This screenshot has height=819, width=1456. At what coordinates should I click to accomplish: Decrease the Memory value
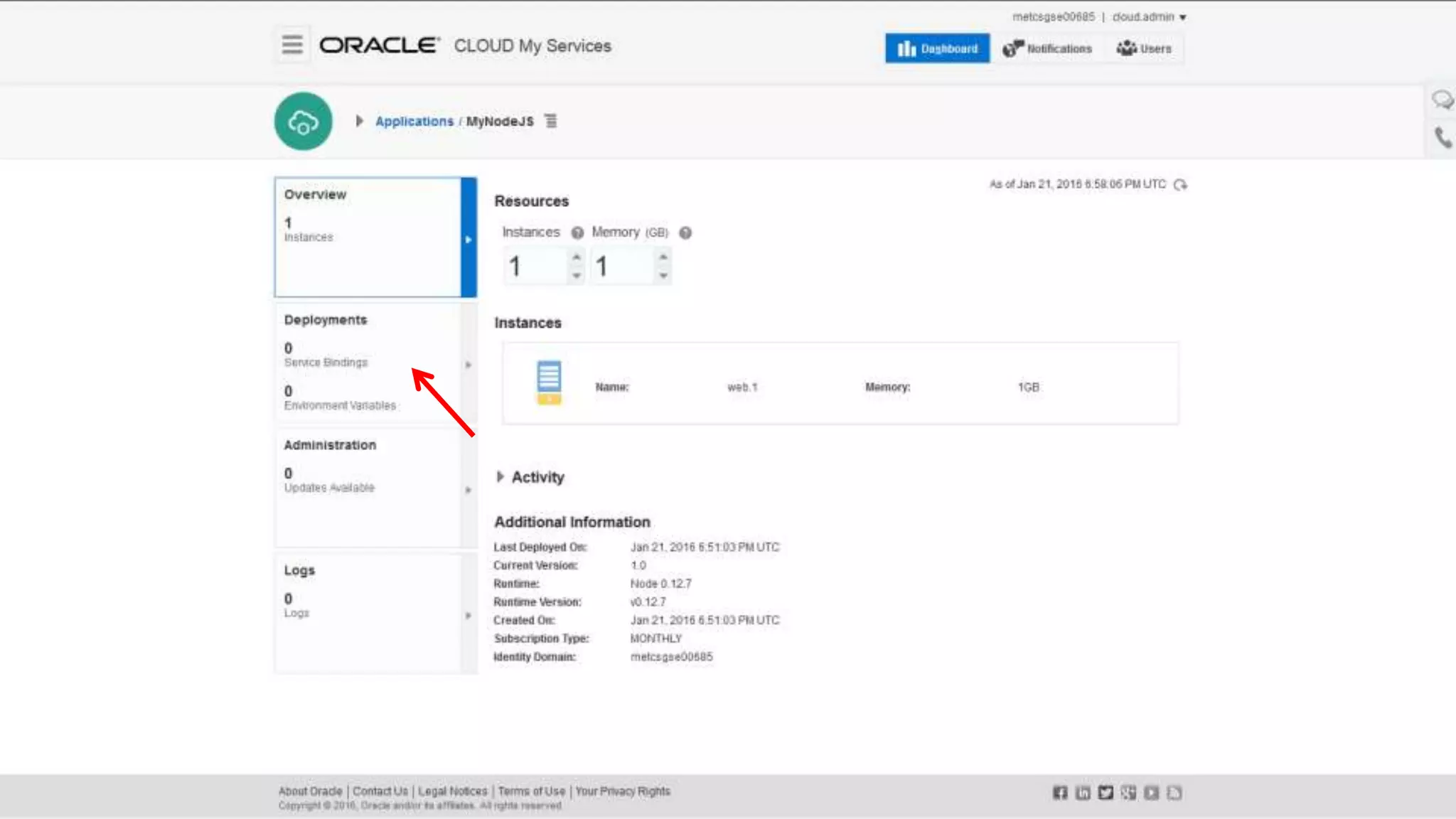pyautogui.click(x=663, y=275)
